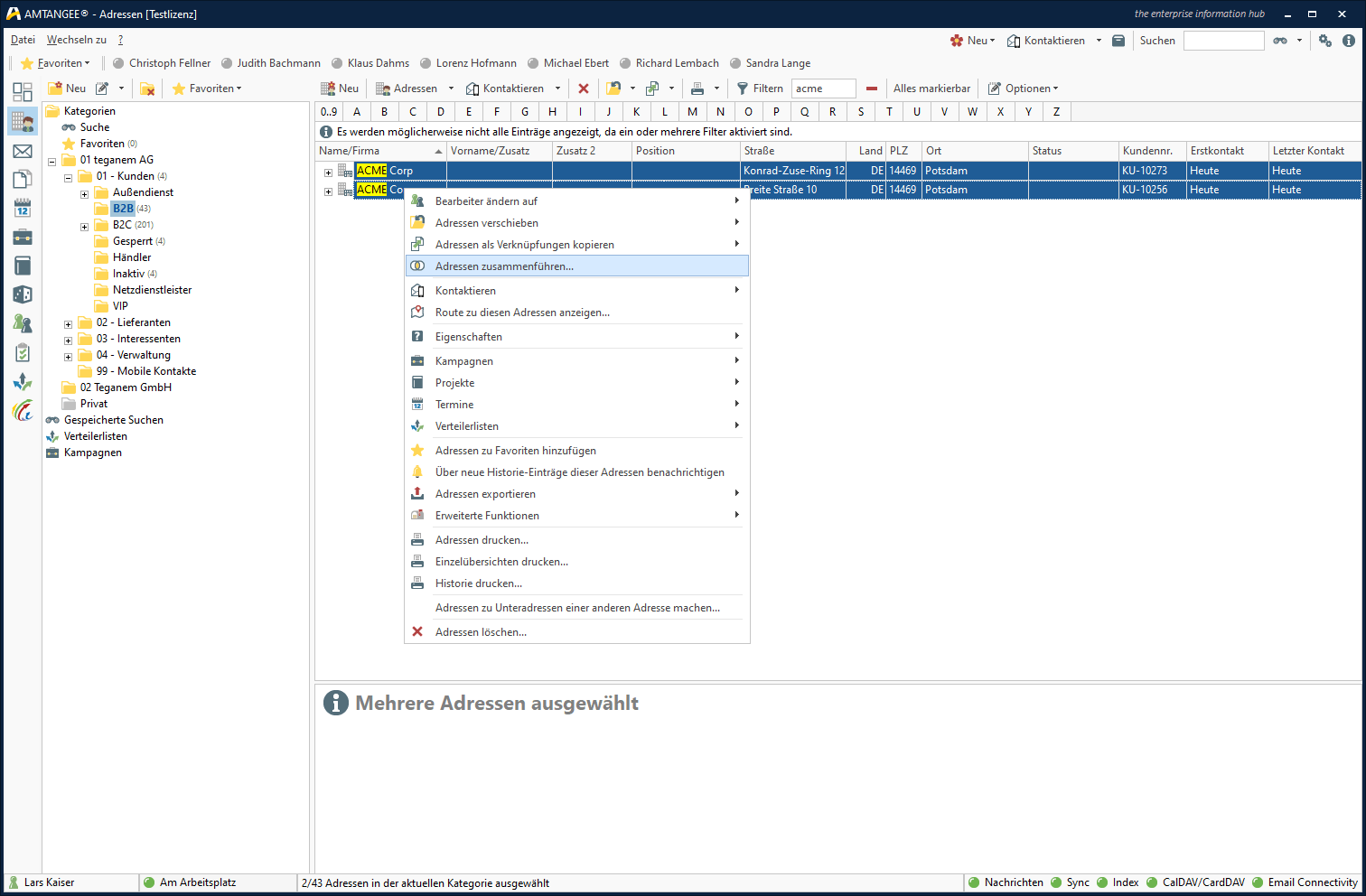Screen dimensions: 1366x896
Task: Open Bearbeiter ändern auf submenu
Action: pyautogui.click(x=577, y=201)
